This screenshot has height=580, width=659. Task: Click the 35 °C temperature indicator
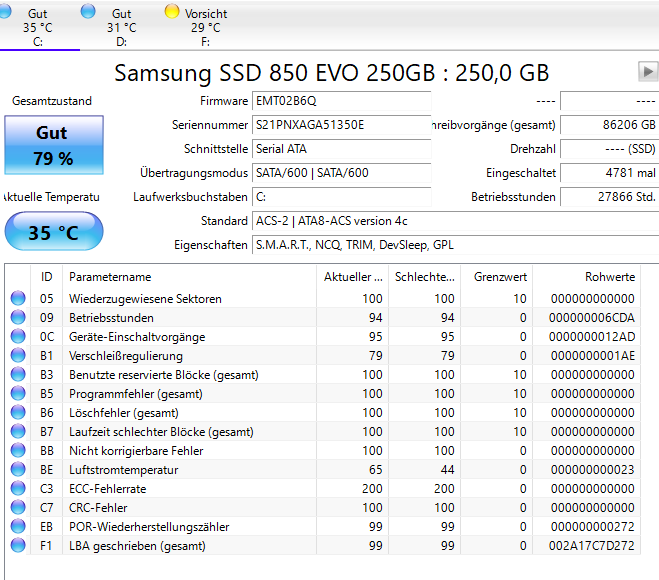pos(54,232)
